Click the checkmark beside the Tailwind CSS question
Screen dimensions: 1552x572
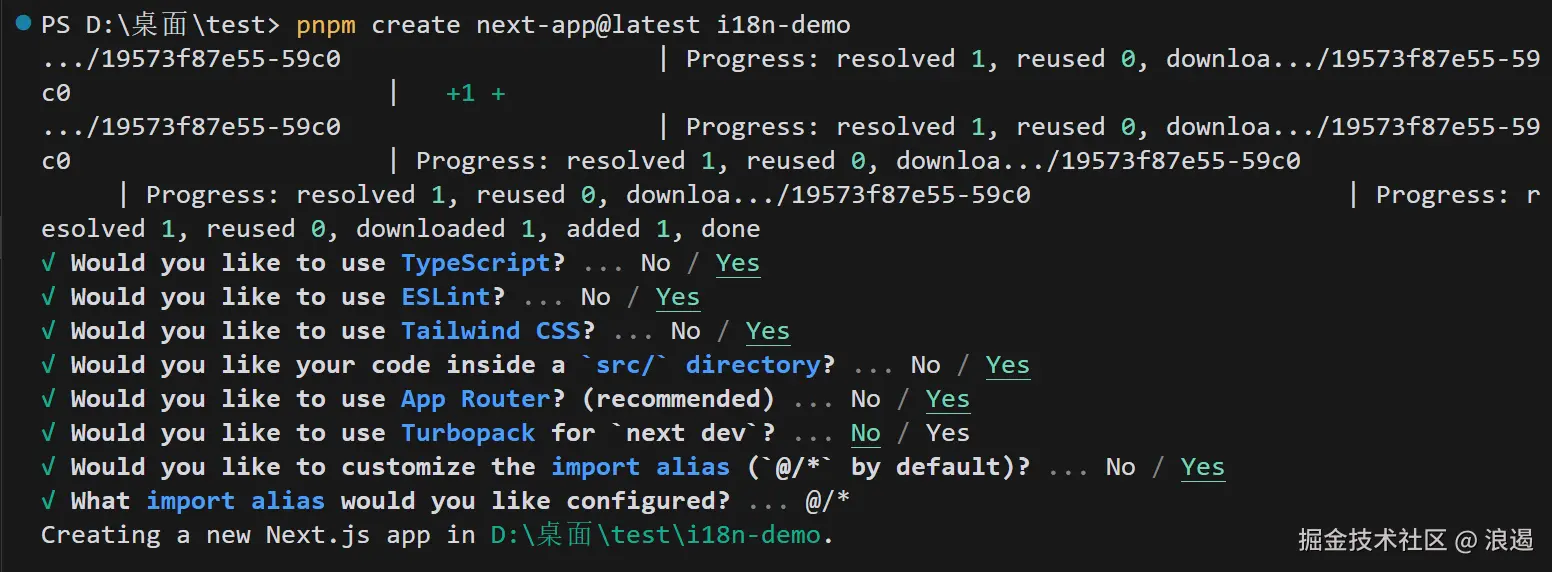(48, 331)
